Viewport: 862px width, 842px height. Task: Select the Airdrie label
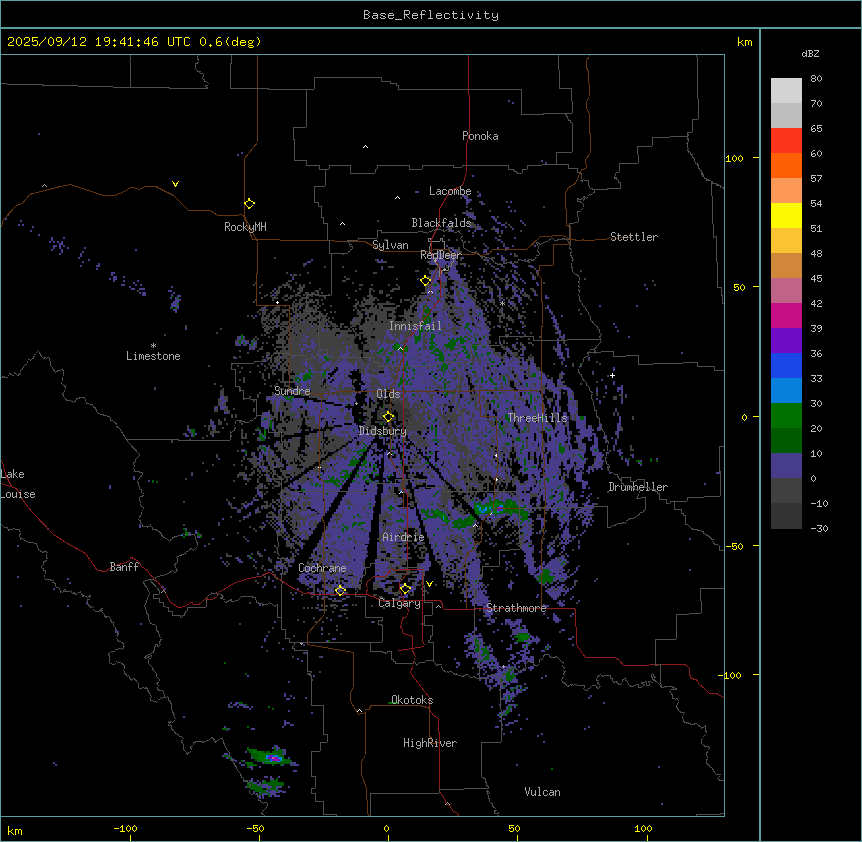[403, 537]
